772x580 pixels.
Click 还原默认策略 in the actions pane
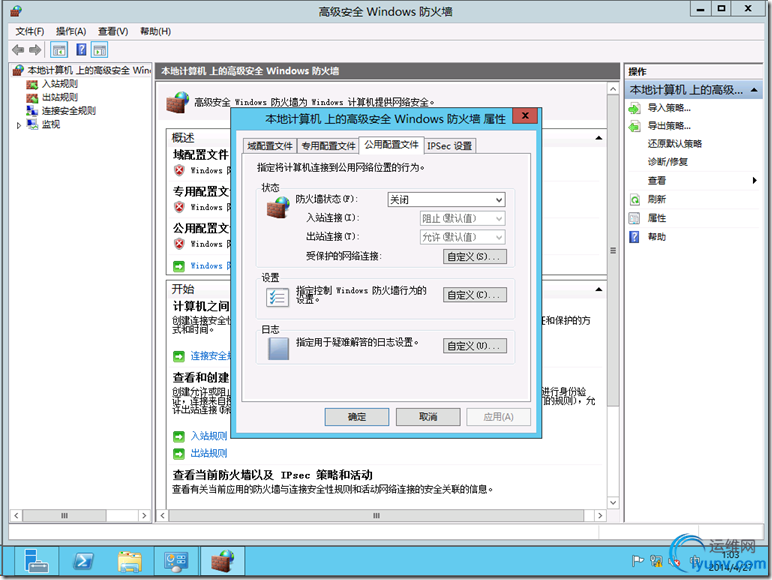click(x=675, y=144)
